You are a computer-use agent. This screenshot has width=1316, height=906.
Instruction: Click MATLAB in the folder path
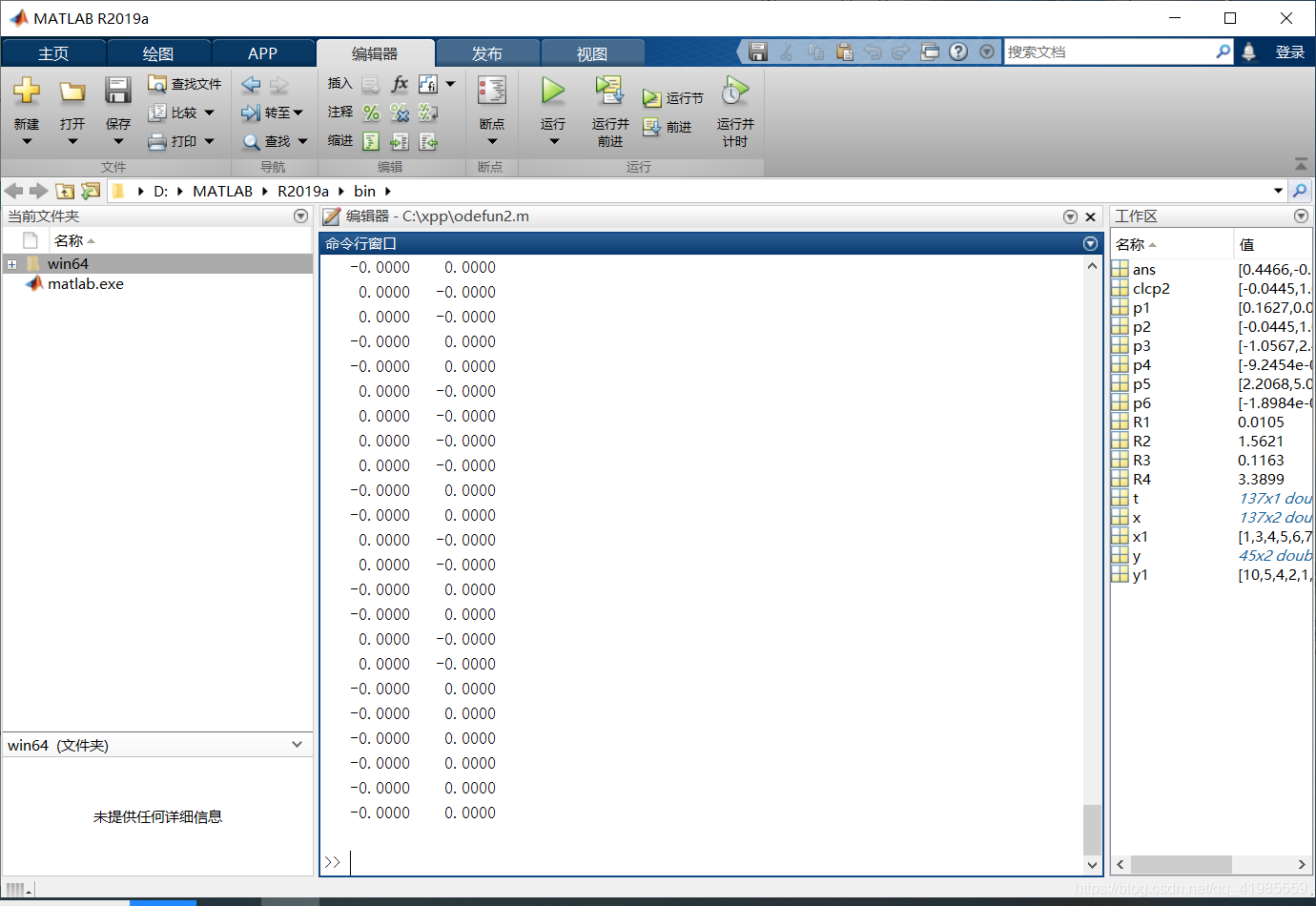[223, 191]
